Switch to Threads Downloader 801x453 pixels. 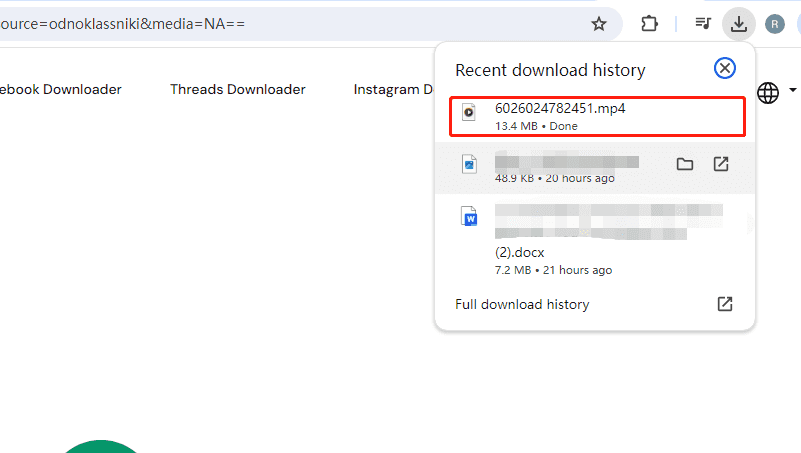pyautogui.click(x=237, y=90)
